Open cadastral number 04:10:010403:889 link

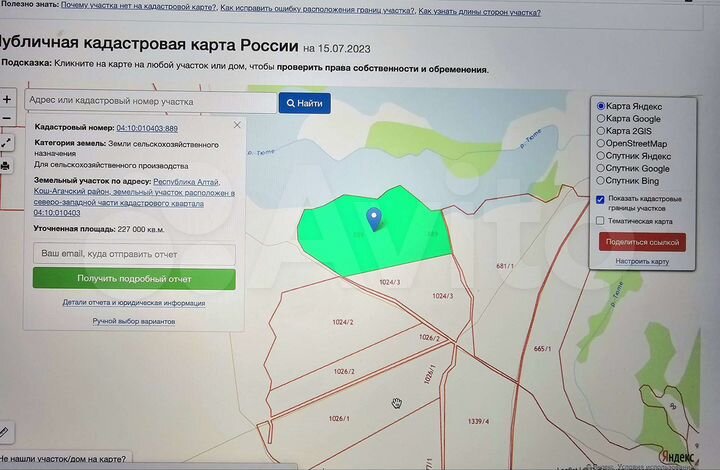[147, 128]
